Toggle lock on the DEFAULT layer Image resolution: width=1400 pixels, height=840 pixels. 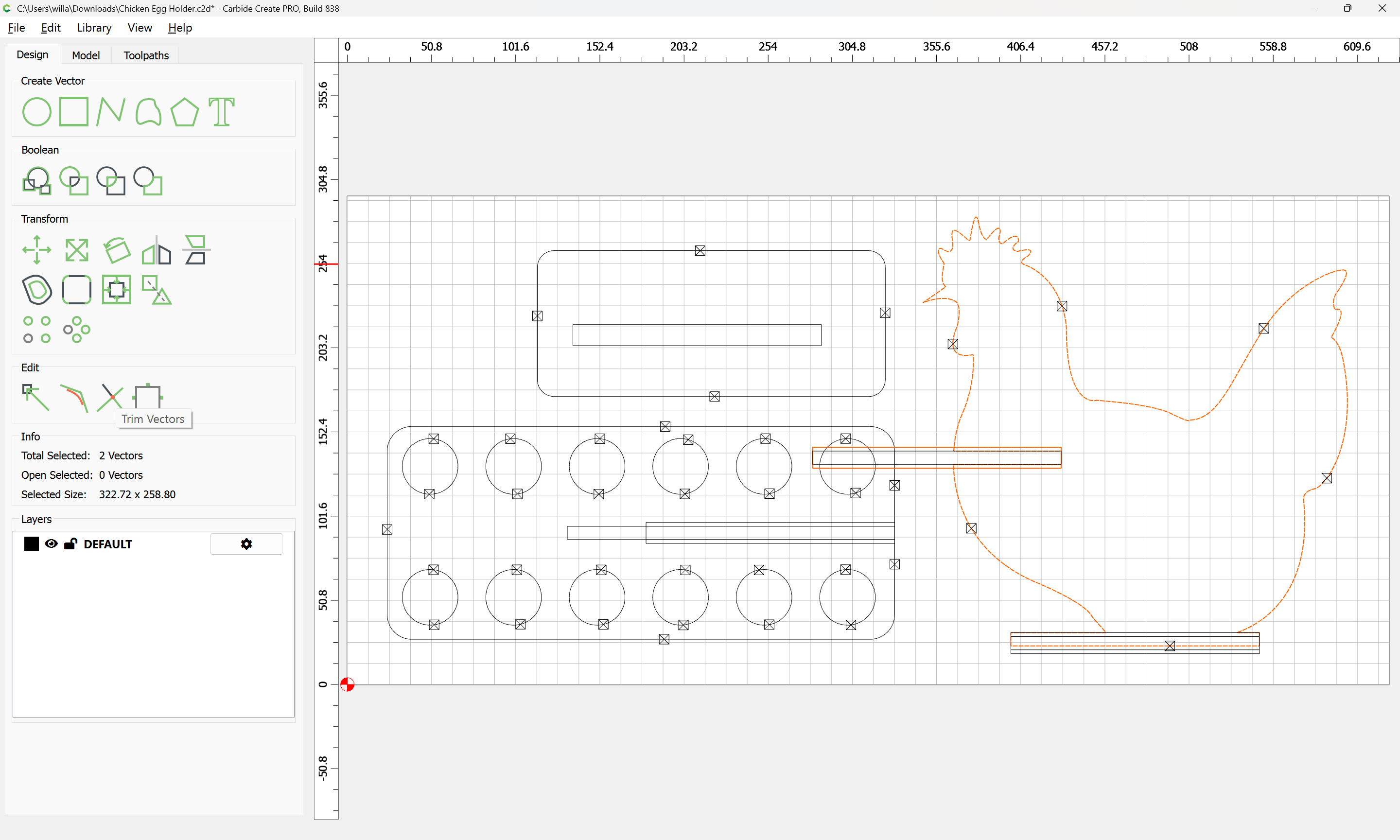pyautogui.click(x=70, y=544)
